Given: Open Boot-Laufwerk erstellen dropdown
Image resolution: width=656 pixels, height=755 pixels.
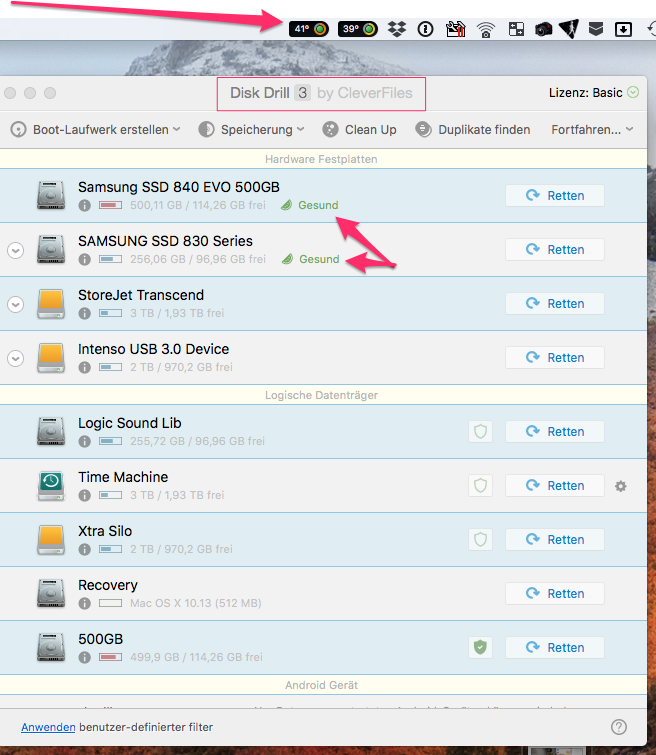Looking at the screenshot, I should (x=95, y=130).
